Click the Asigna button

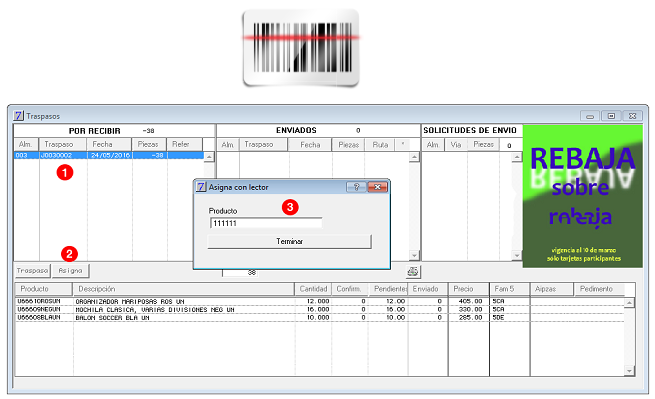pyautogui.click(x=71, y=271)
